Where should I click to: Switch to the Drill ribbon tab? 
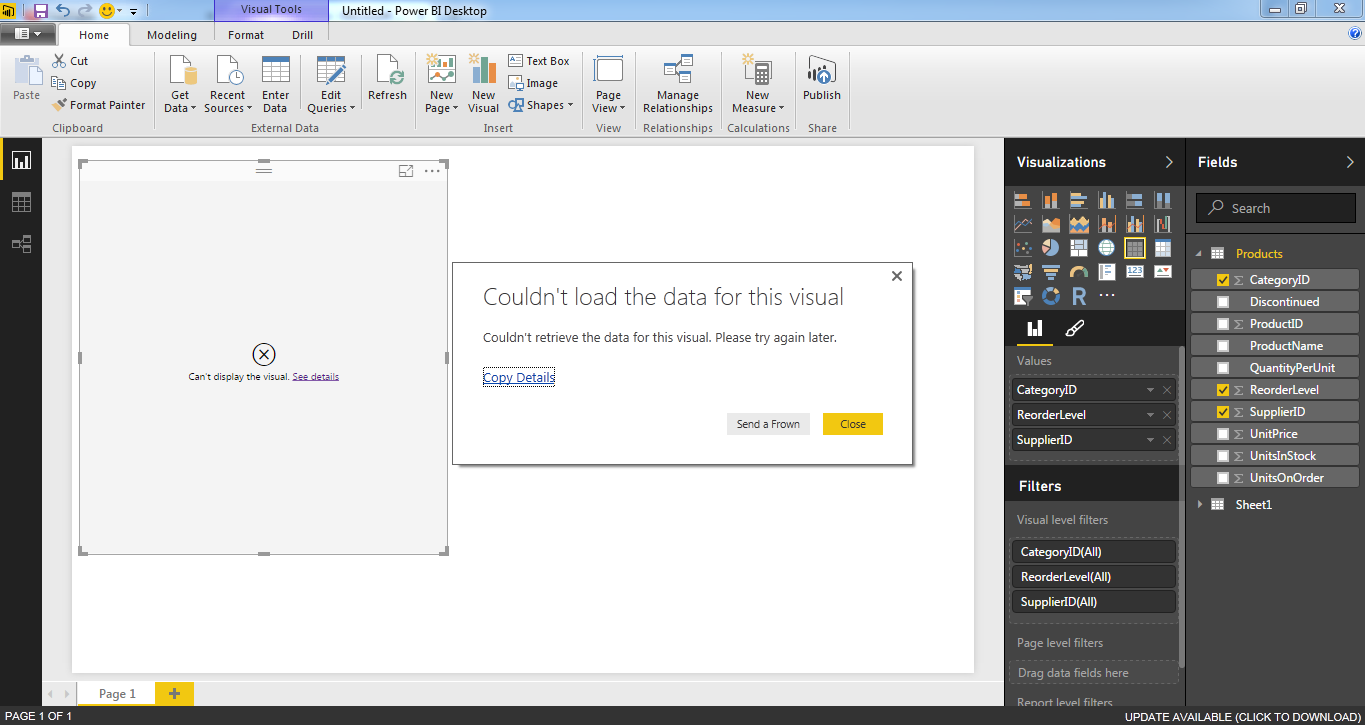pyautogui.click(x=302, y=35)
